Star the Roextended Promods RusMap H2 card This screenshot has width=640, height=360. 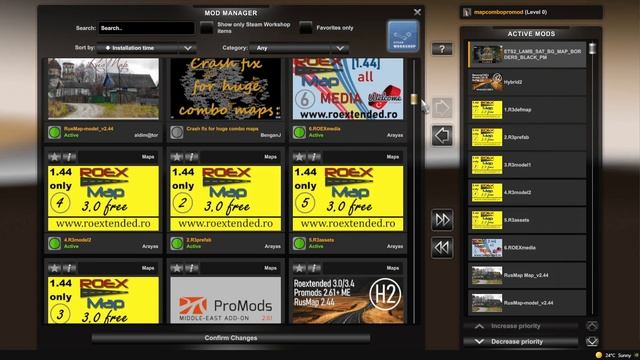299,268
